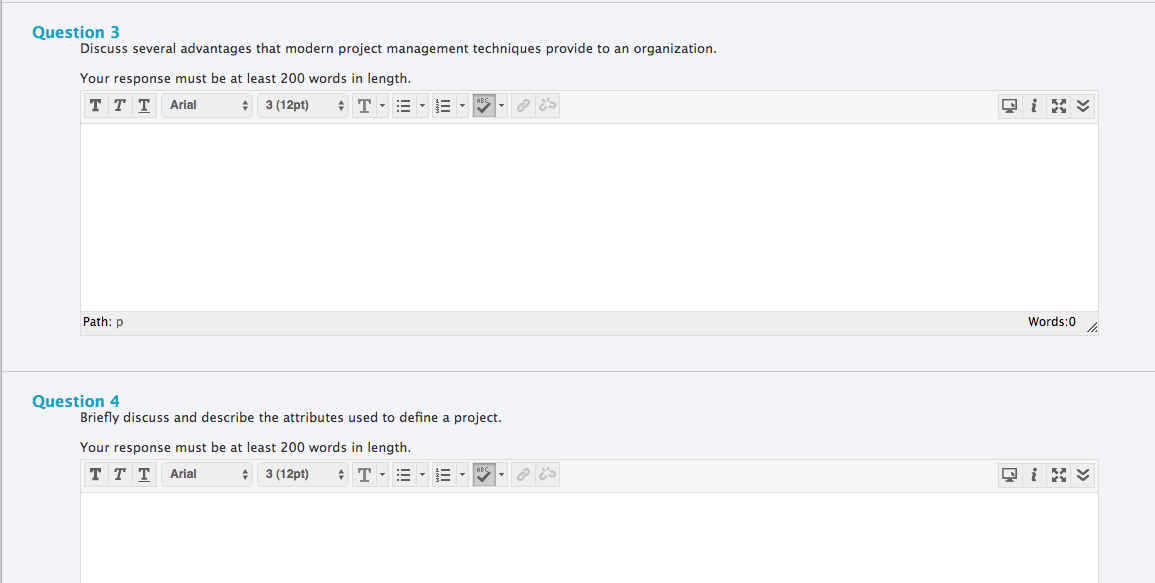
Task: Toggle bold in Question 4 editor
Action: pos(95,474)
